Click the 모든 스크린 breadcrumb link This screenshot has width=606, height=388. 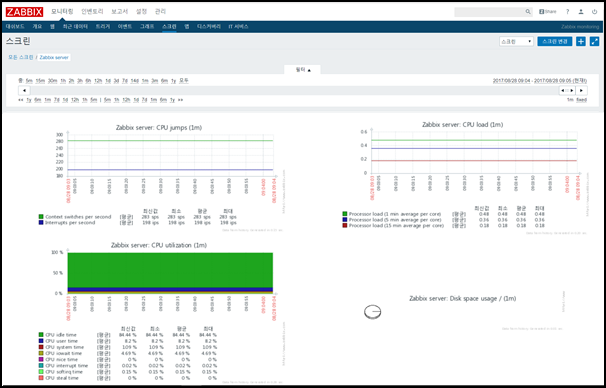pyautogui.click(x=21, y=57)
